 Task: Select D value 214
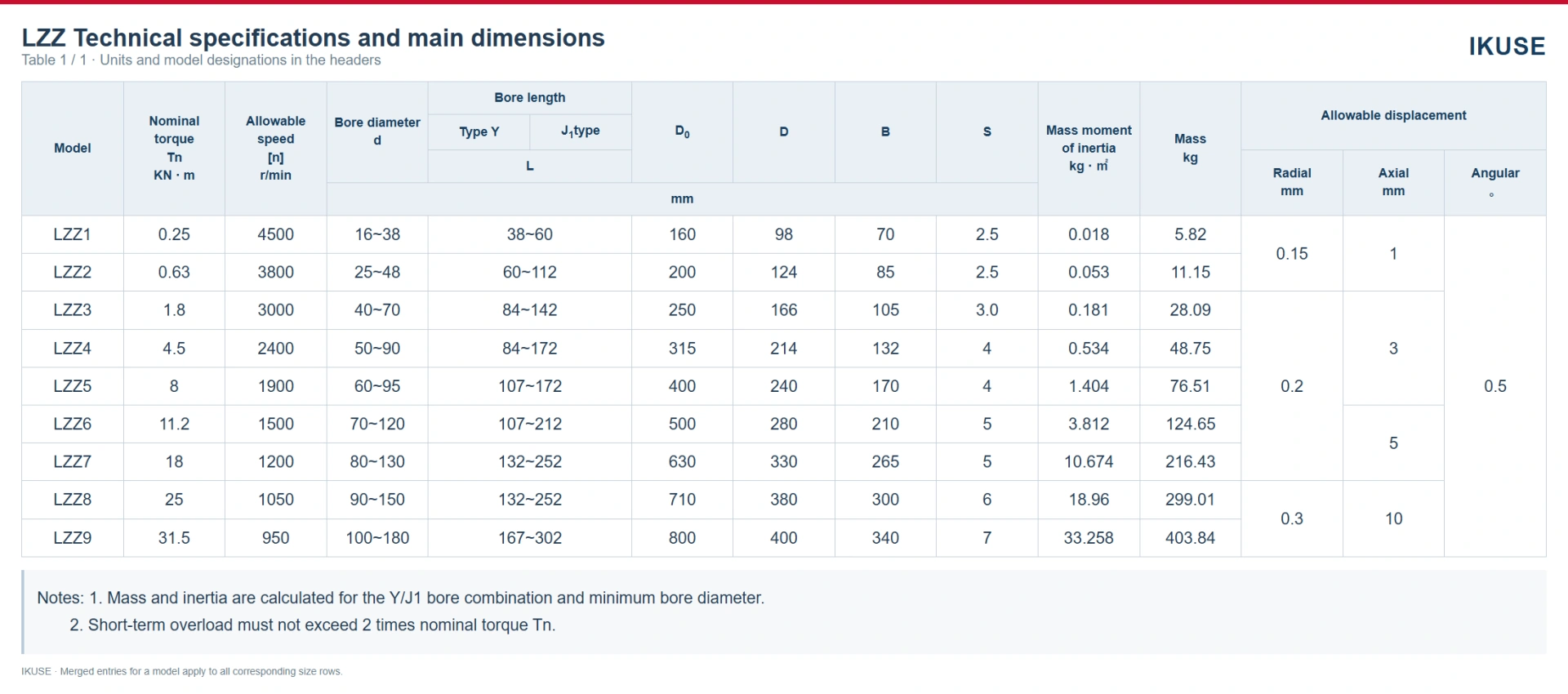coord(784,348)
